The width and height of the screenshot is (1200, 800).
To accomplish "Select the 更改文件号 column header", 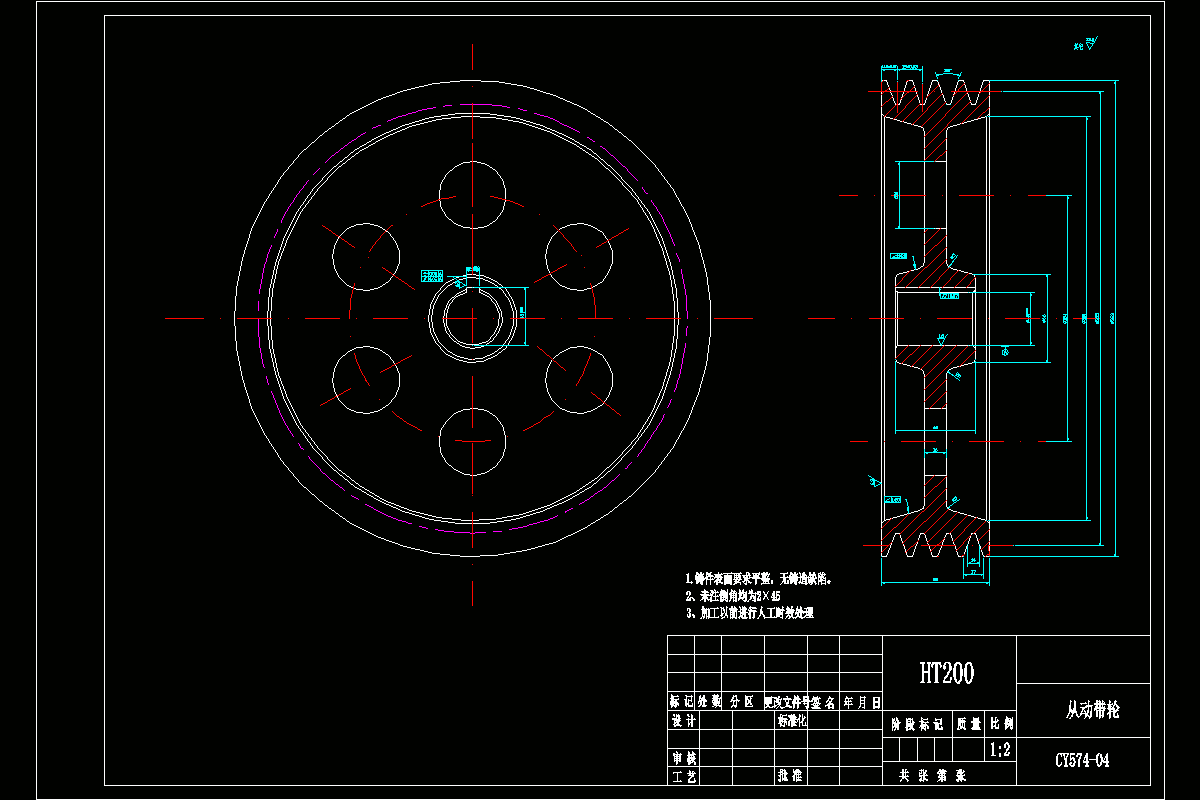I will (789, 702).
